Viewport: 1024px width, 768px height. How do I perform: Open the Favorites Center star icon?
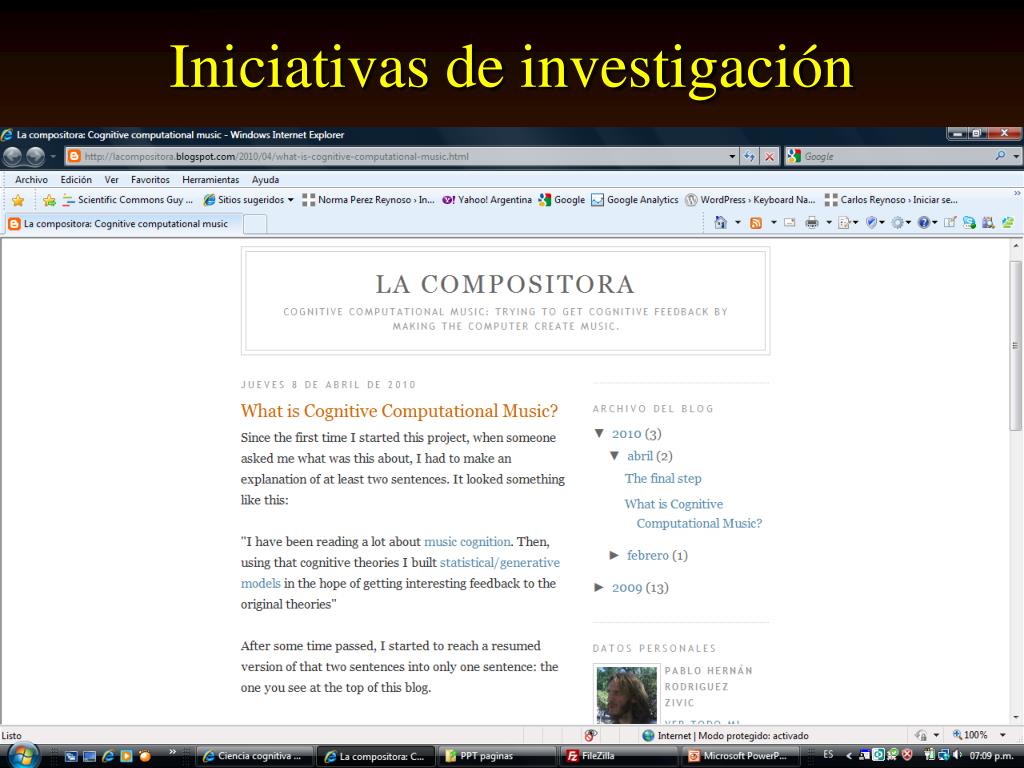(18, 200)
